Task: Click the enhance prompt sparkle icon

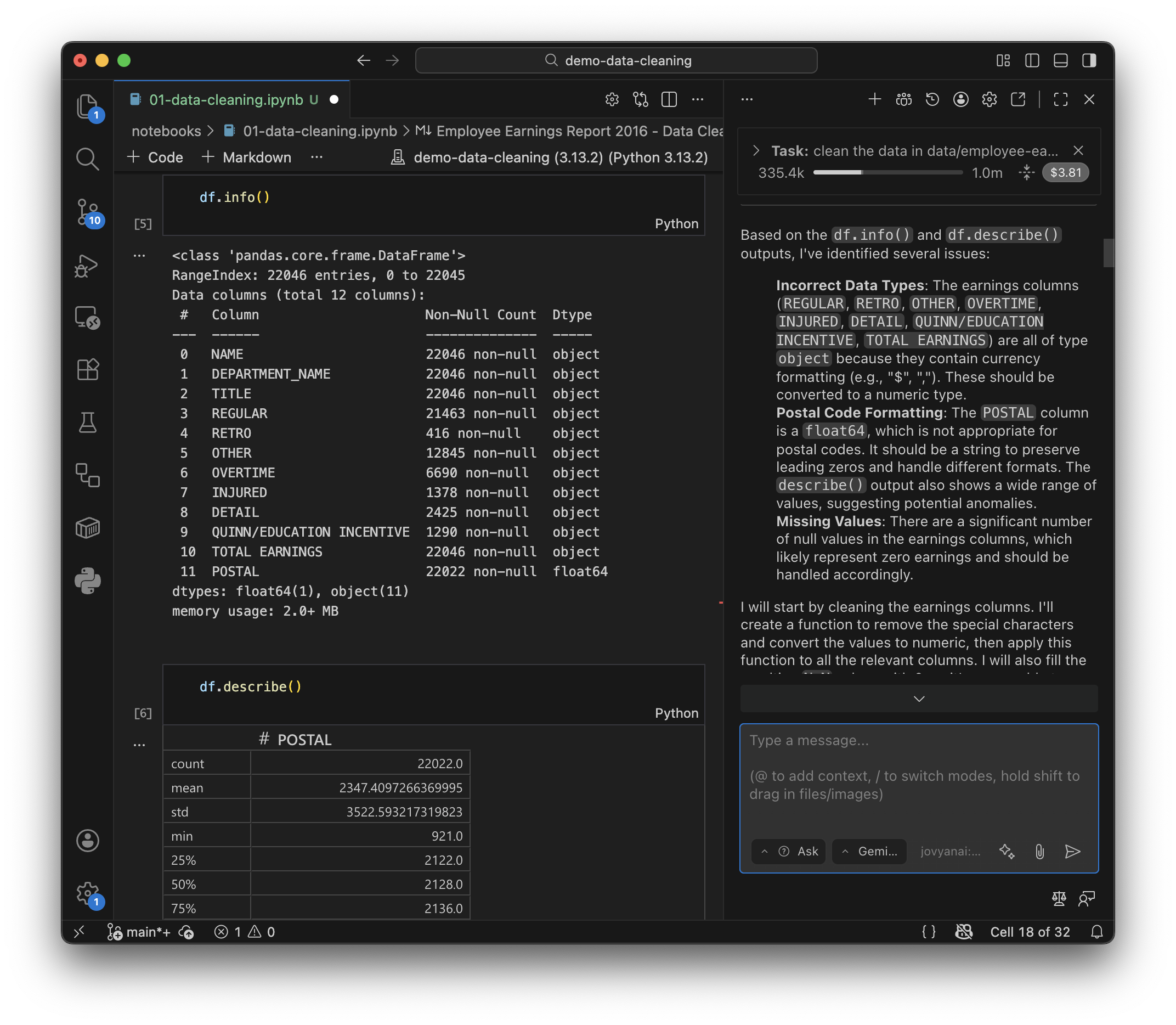Action: [x=1007, y=852]
